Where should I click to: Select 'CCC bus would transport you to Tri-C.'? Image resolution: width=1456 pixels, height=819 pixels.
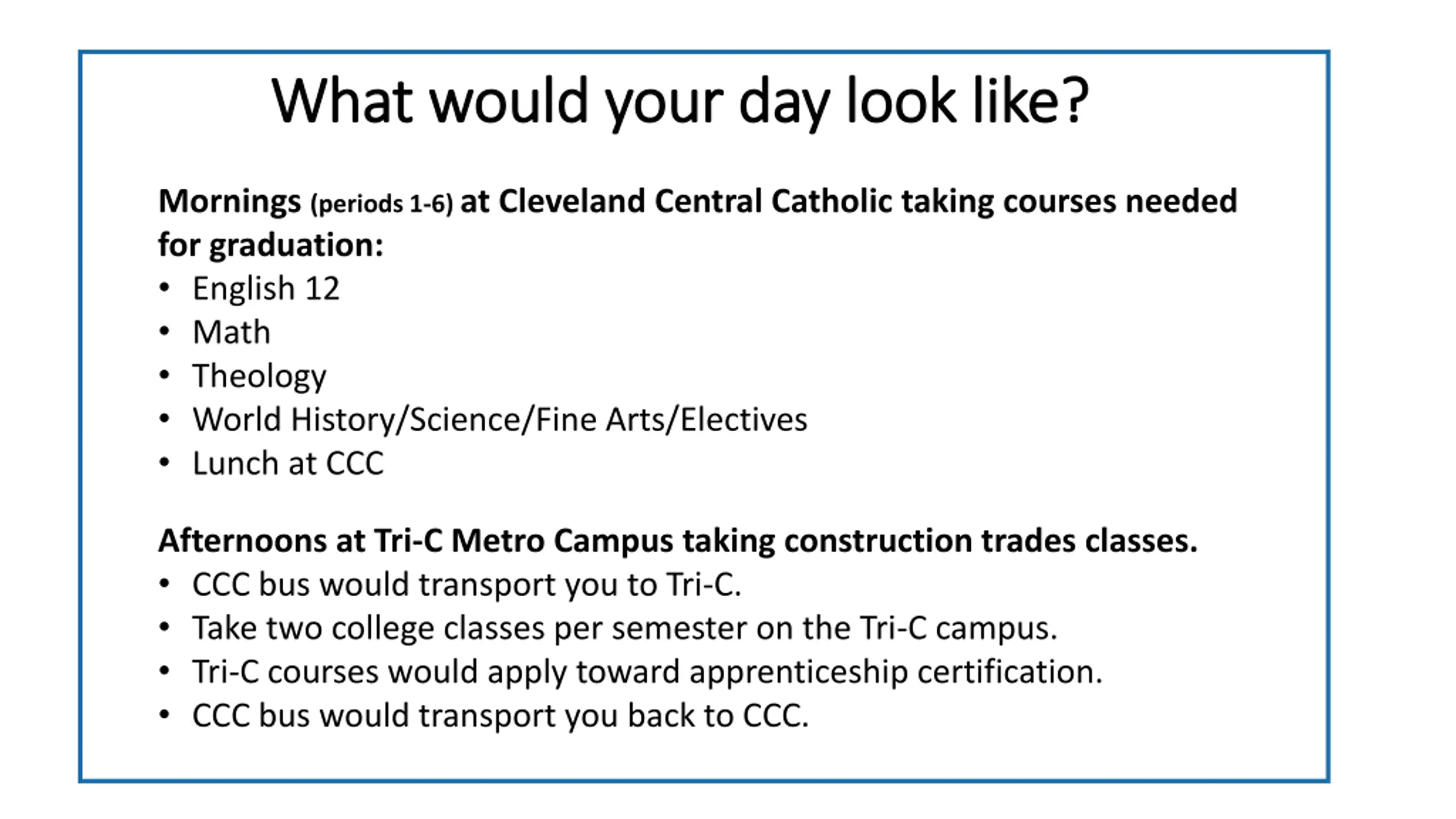point(467,585)
